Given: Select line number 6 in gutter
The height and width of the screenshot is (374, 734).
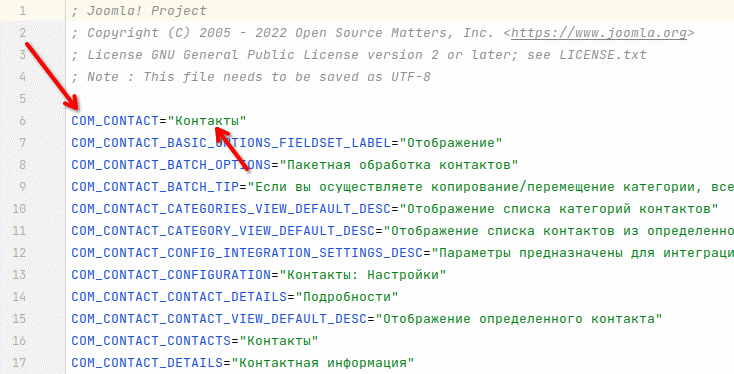Looking at the screenshot, I should pyautogui.click(x=22, y=121).
